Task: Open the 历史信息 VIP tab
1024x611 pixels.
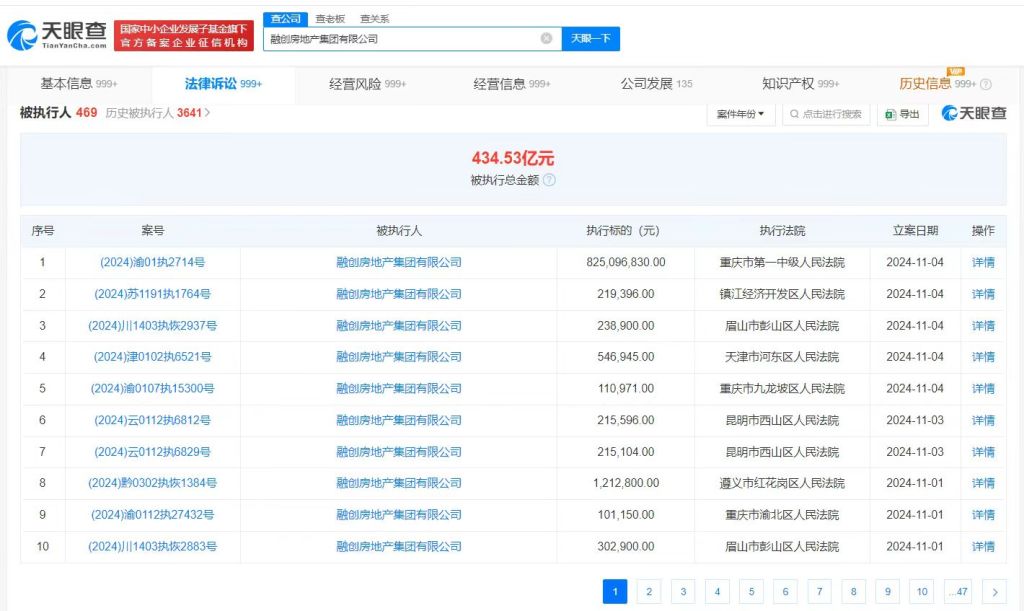Action: (937, 84)
